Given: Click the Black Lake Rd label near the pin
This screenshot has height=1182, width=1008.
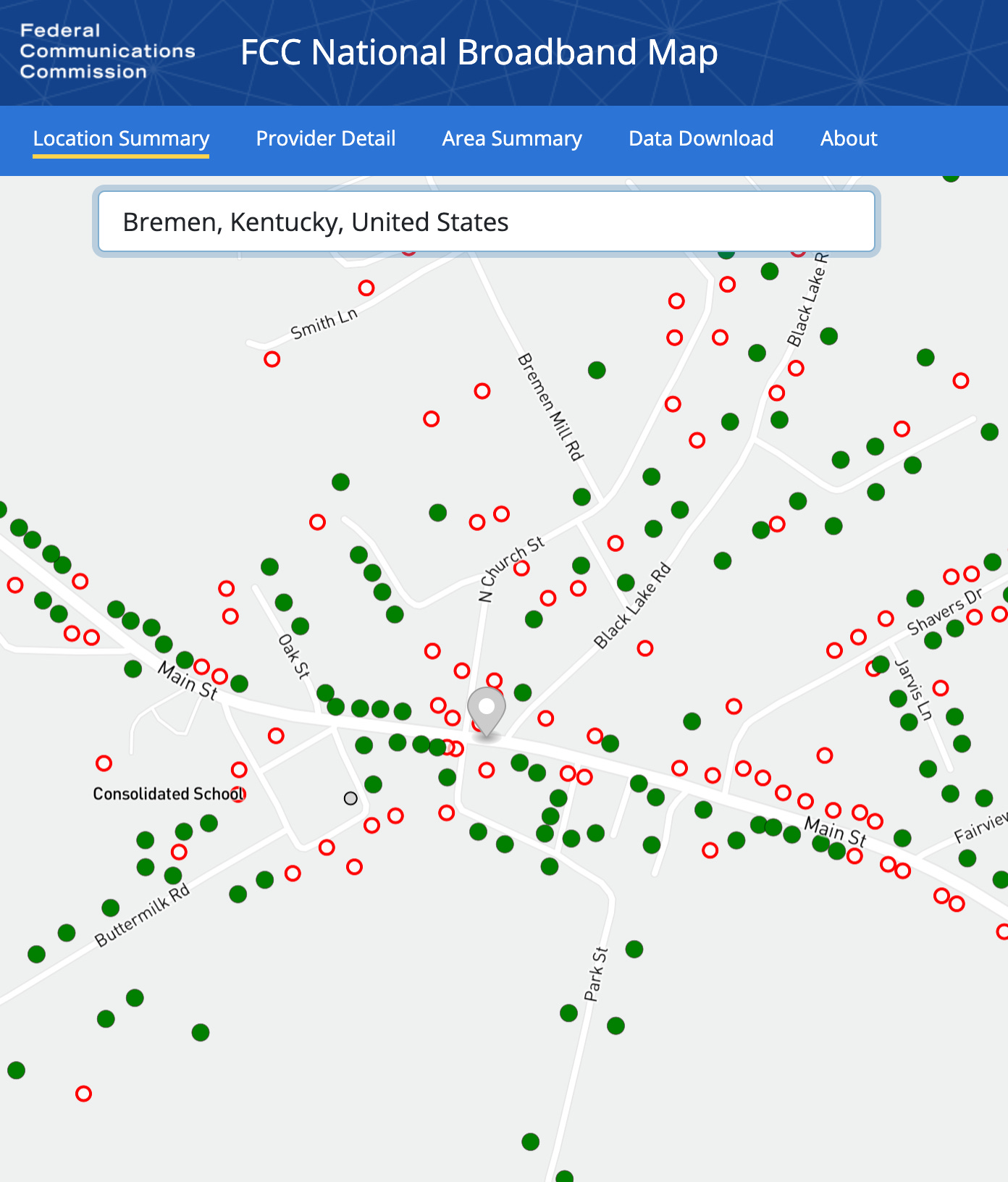Looking at the screenshot, I should (633, 605).
